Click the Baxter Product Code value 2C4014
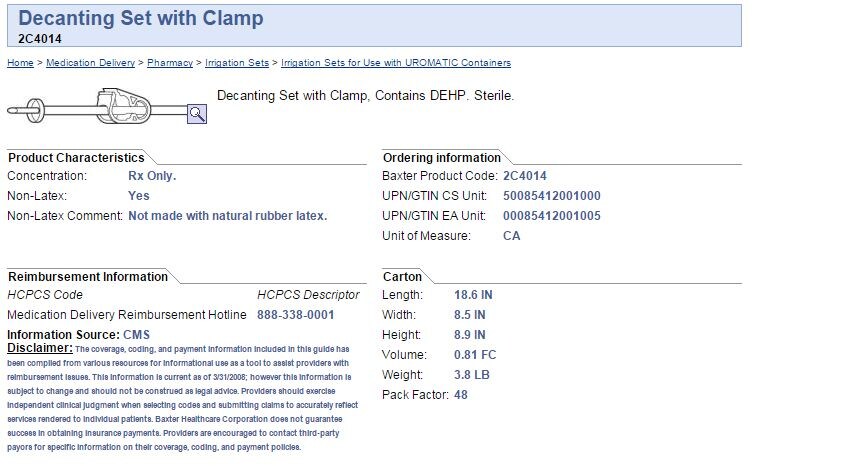The width and height of the screenshot is (868, 466). 525,176
